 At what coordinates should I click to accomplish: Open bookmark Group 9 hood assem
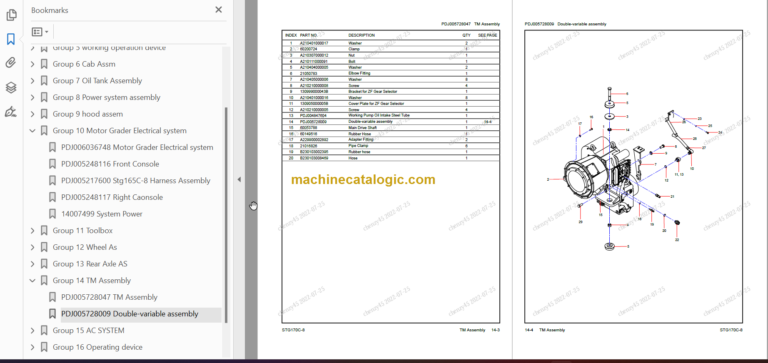[88, 114]
